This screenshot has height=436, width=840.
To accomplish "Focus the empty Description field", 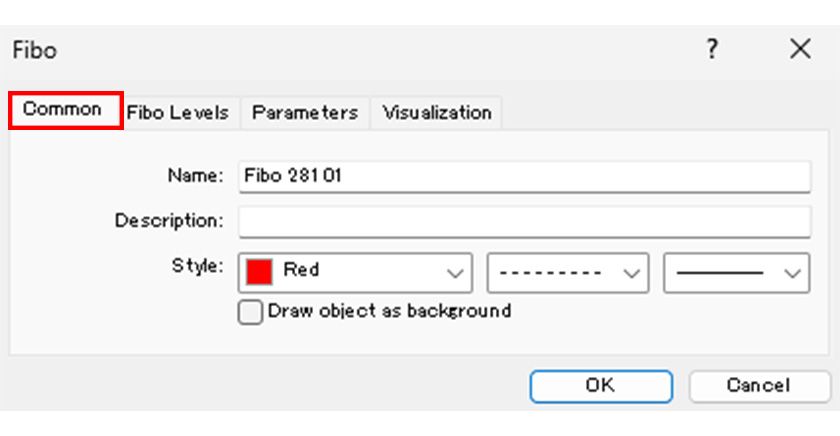I will [x=524, y=221].
